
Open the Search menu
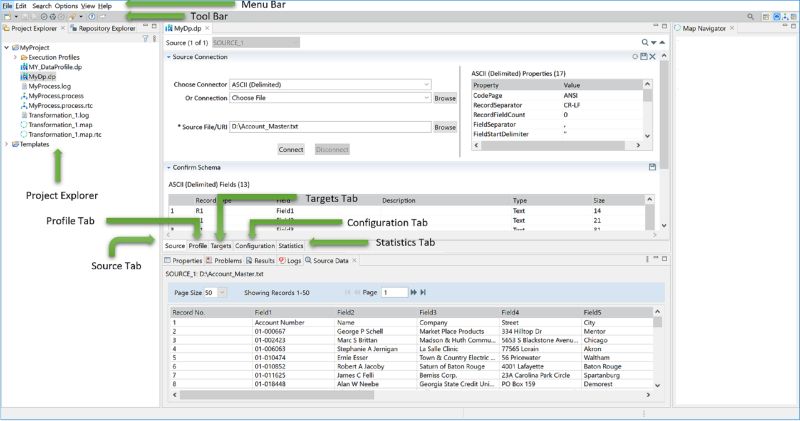pyautogui.click(x=42, y=6)
